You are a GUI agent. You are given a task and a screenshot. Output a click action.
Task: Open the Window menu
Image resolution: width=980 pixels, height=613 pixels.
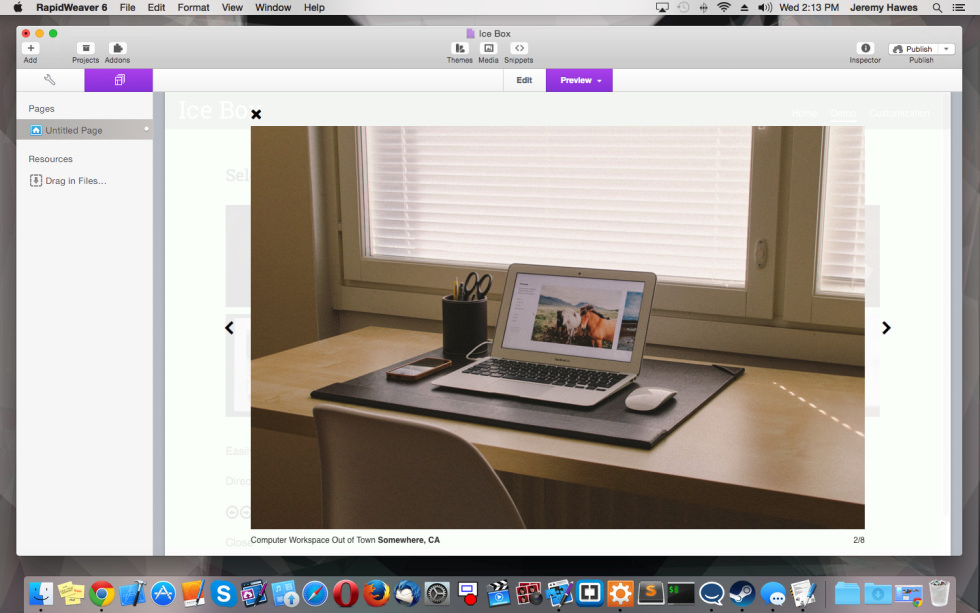pyautogui.click(x=273, y=7)
